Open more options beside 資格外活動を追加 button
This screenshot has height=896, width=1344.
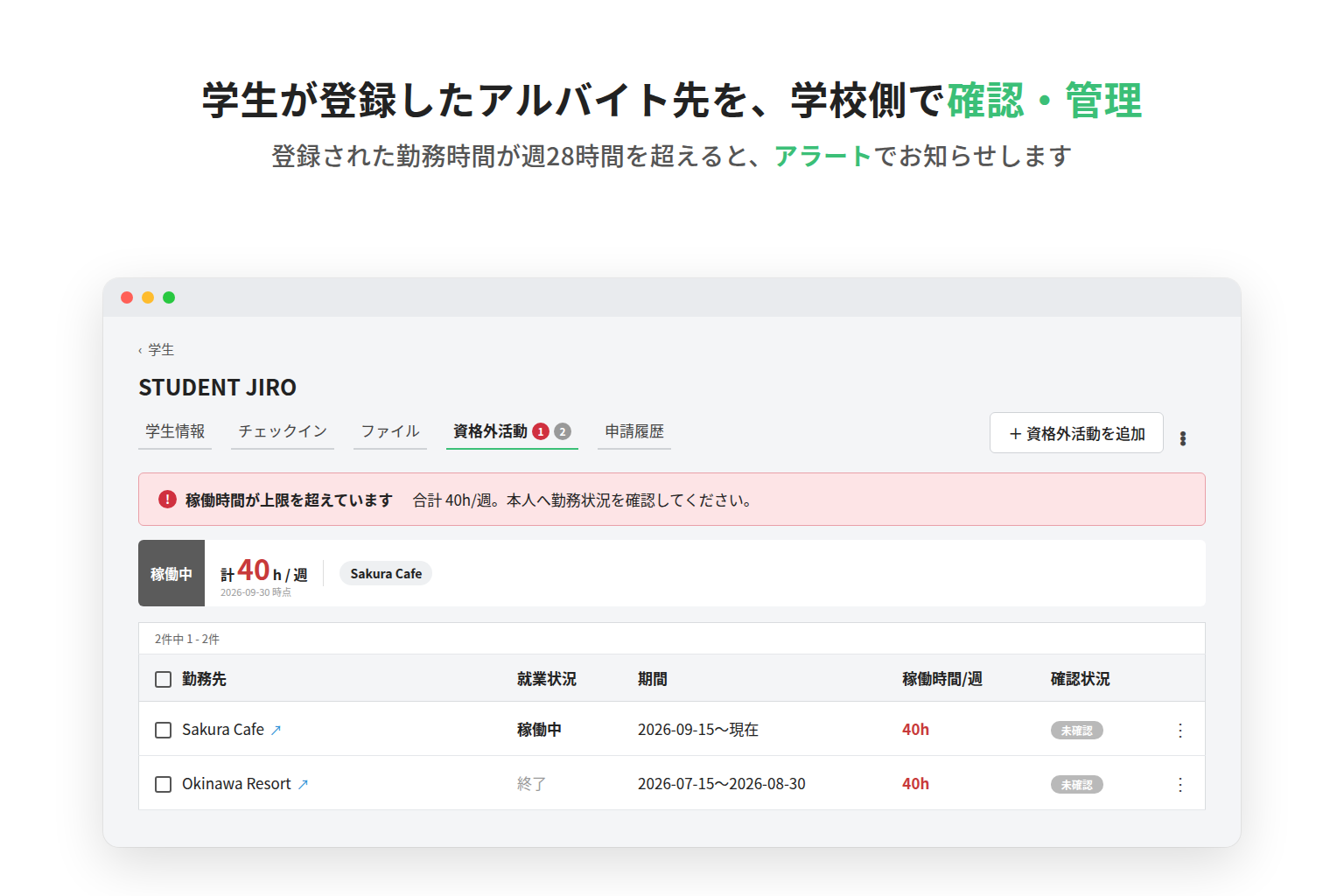[x=1183, y=438]
